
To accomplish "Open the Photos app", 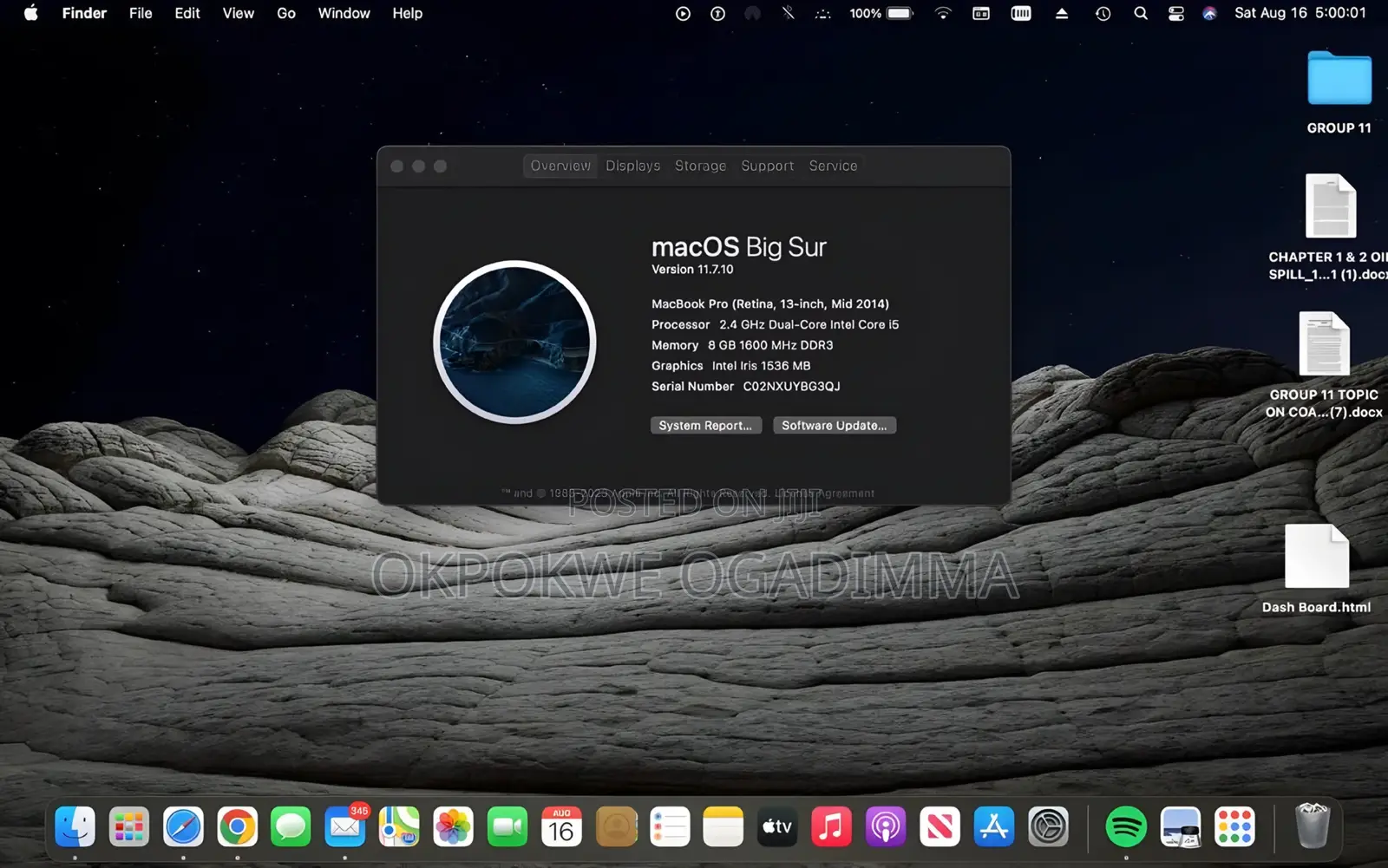I will point(453,826).
